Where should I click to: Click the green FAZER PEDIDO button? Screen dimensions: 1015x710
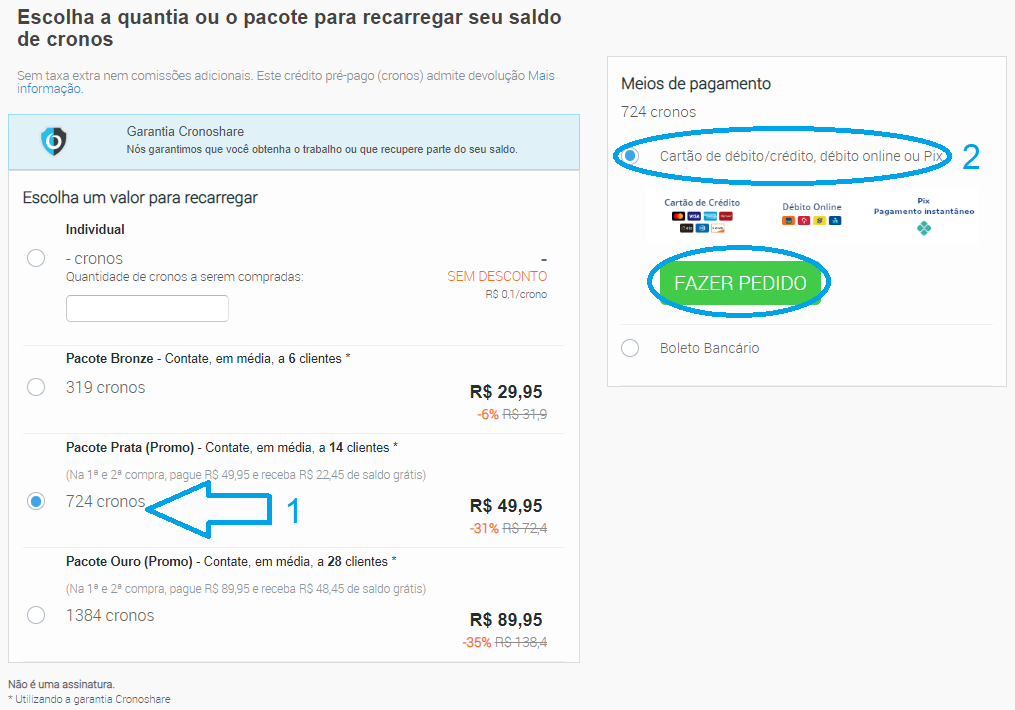740,283
